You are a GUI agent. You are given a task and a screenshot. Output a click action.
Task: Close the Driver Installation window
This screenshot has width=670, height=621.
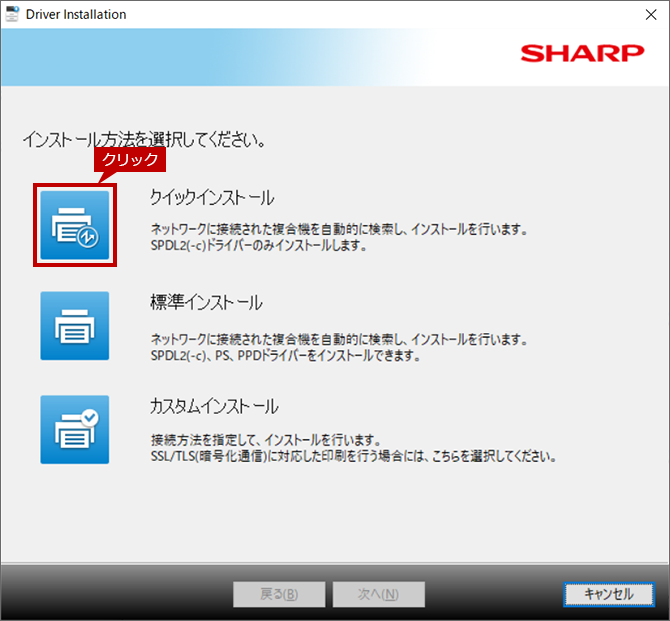[x=651, y=15]
